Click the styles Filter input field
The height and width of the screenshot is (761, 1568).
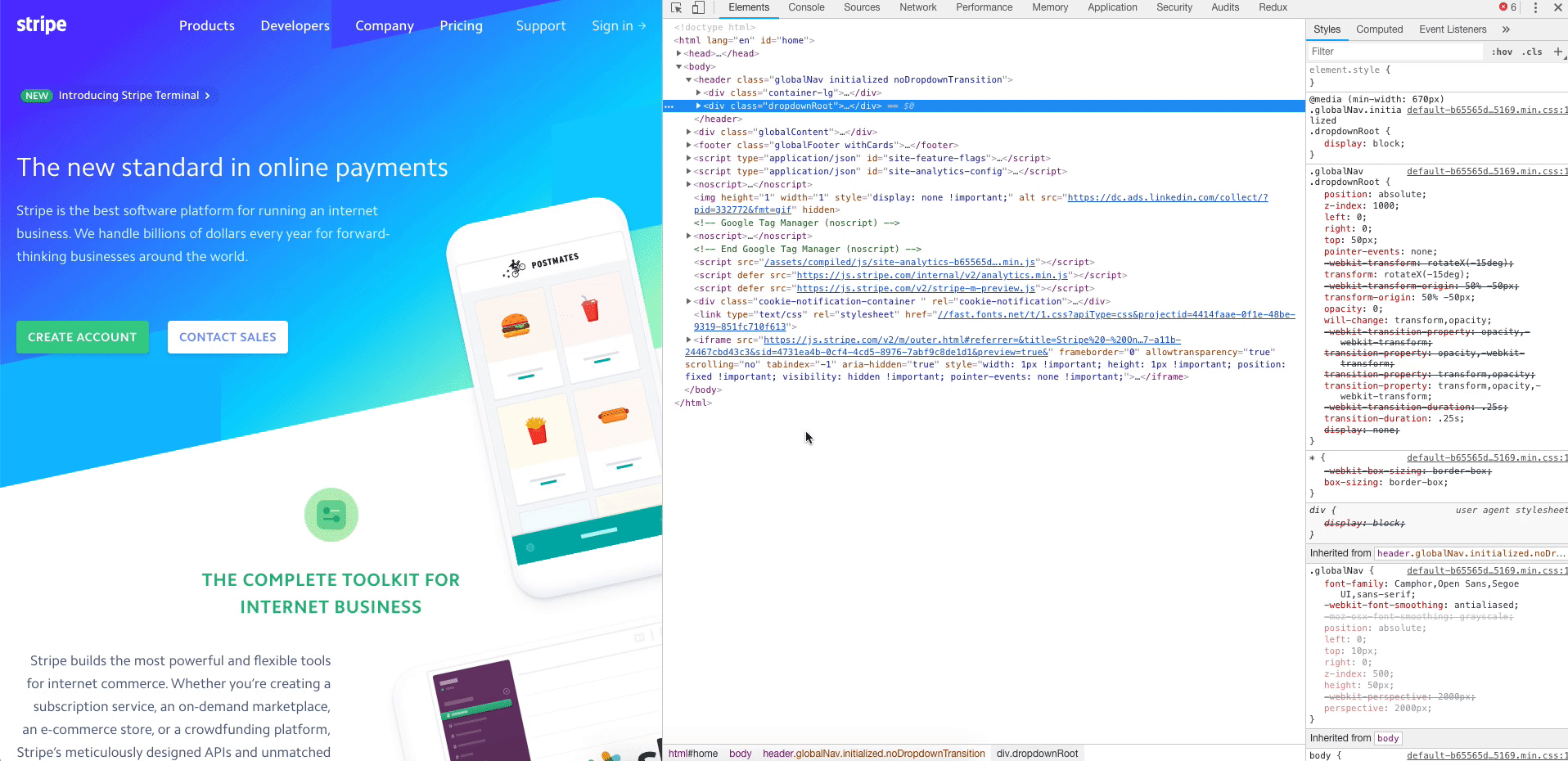tap(1395, 52)
